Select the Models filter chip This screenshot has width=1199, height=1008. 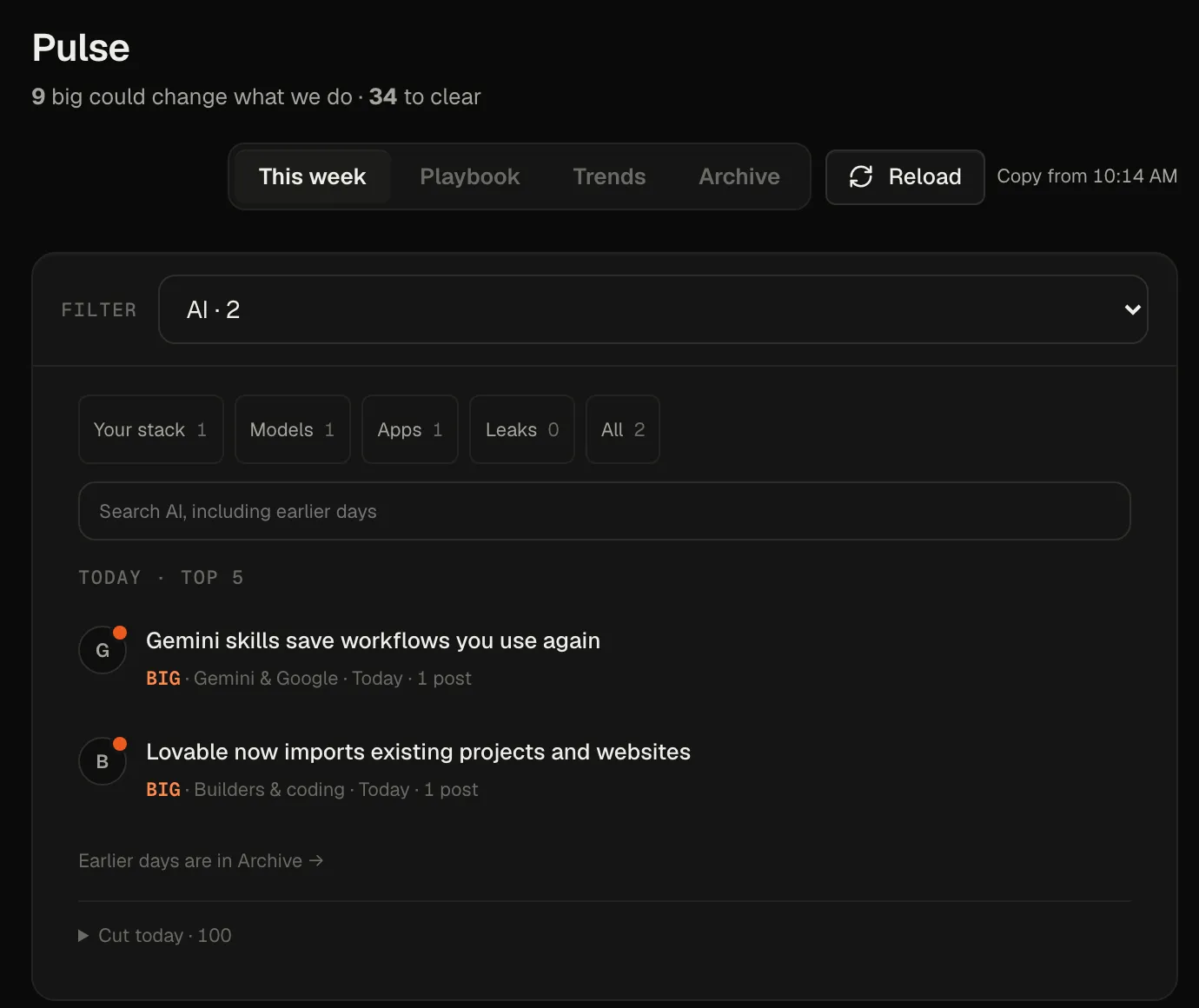pyautogui.click(x=293, y=429)
